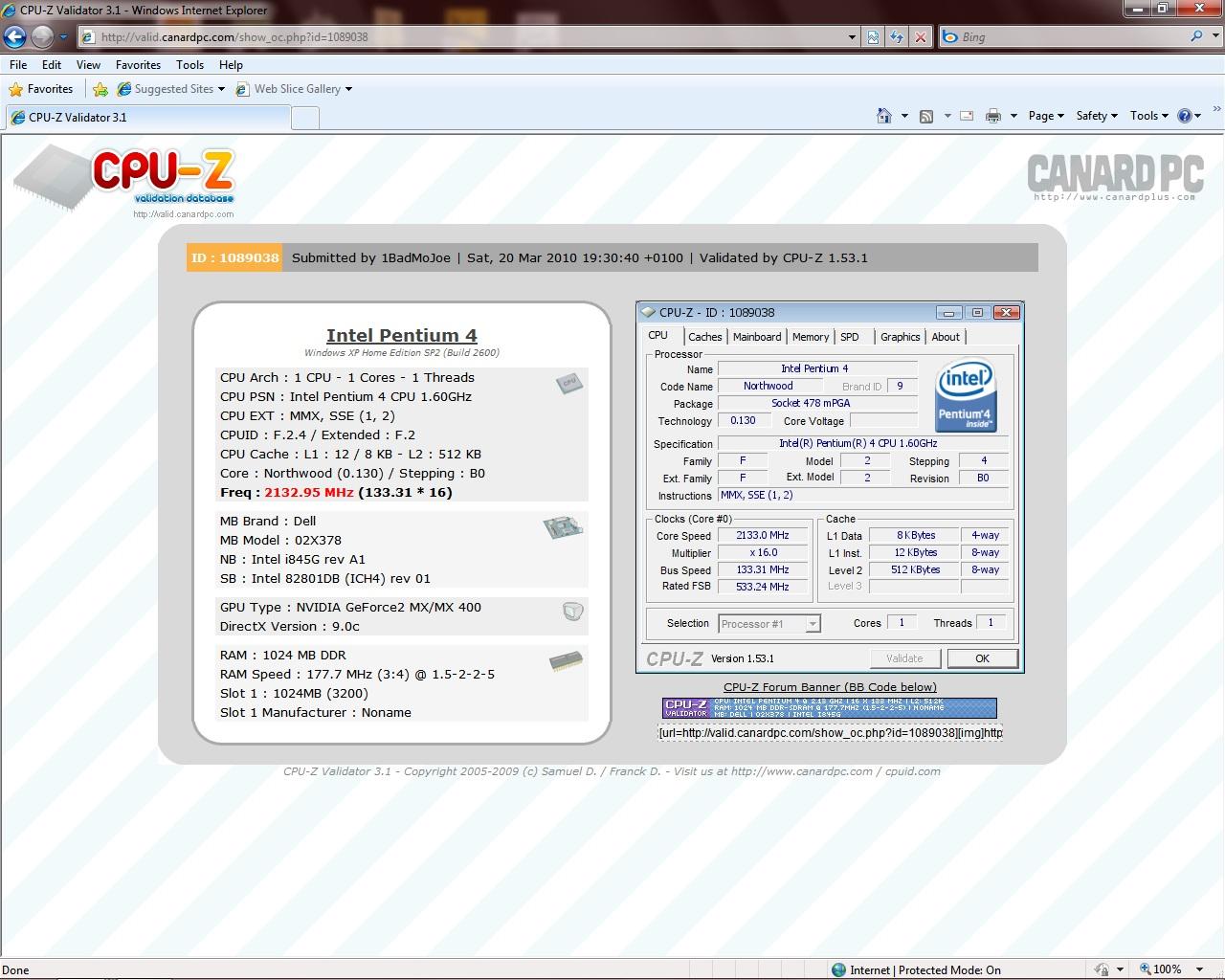Image resolution: width=1225 pixels, height=980 pixels.
Task: Open the Favorites menu
Action: [138, 65]
